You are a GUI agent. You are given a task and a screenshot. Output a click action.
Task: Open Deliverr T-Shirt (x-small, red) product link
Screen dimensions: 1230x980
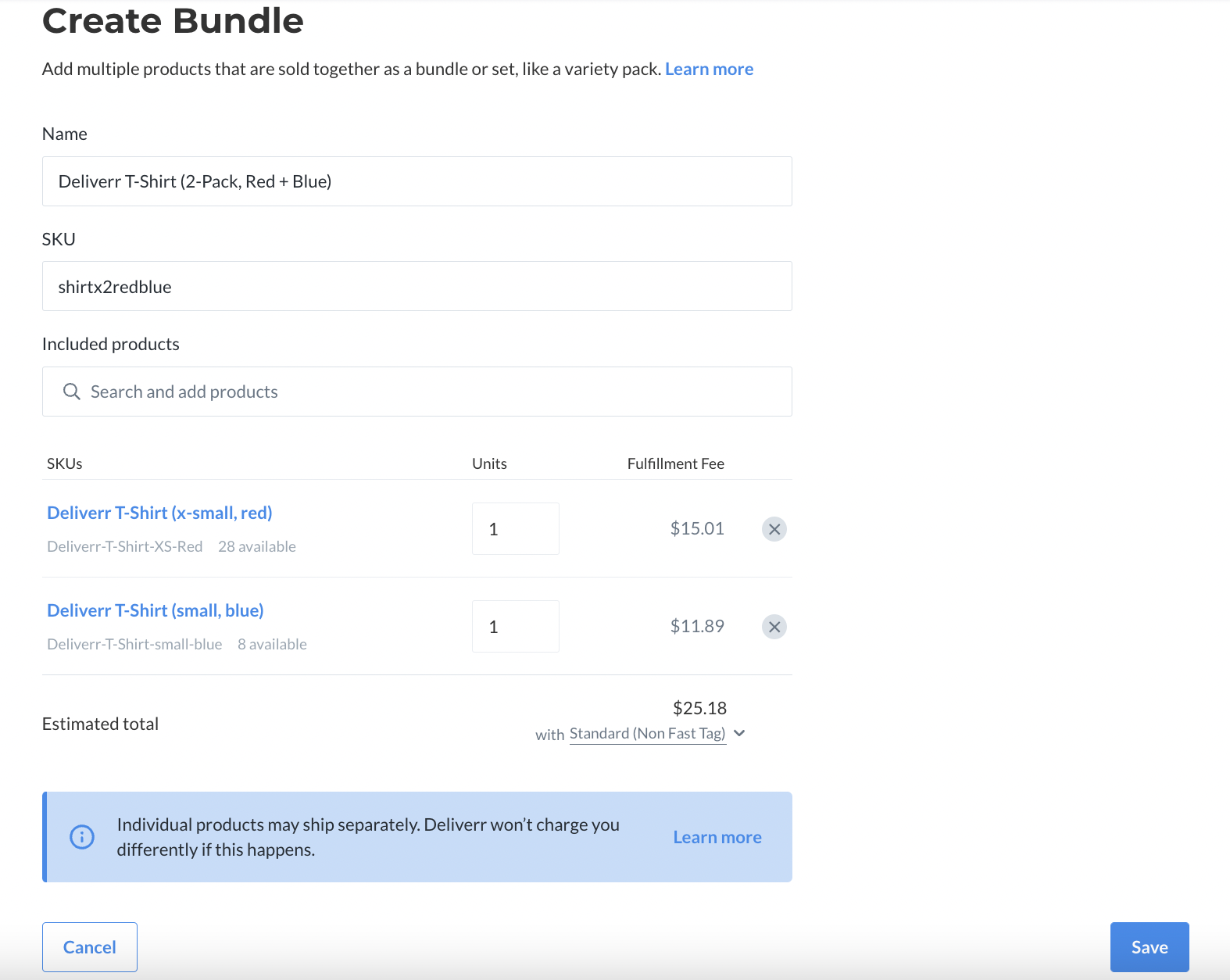(x=159, y=513)
